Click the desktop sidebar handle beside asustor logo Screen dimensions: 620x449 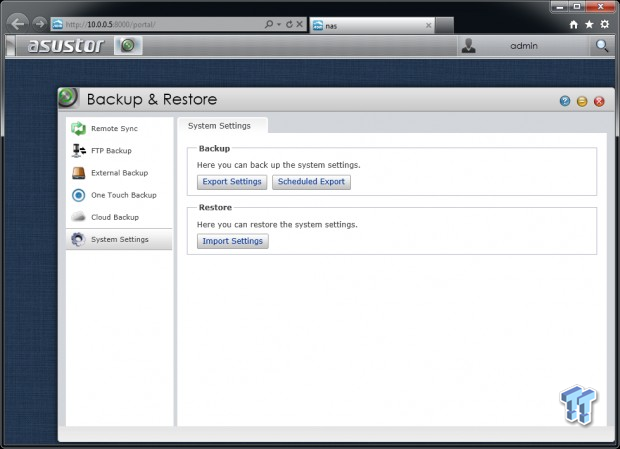[x=11, y=45]
